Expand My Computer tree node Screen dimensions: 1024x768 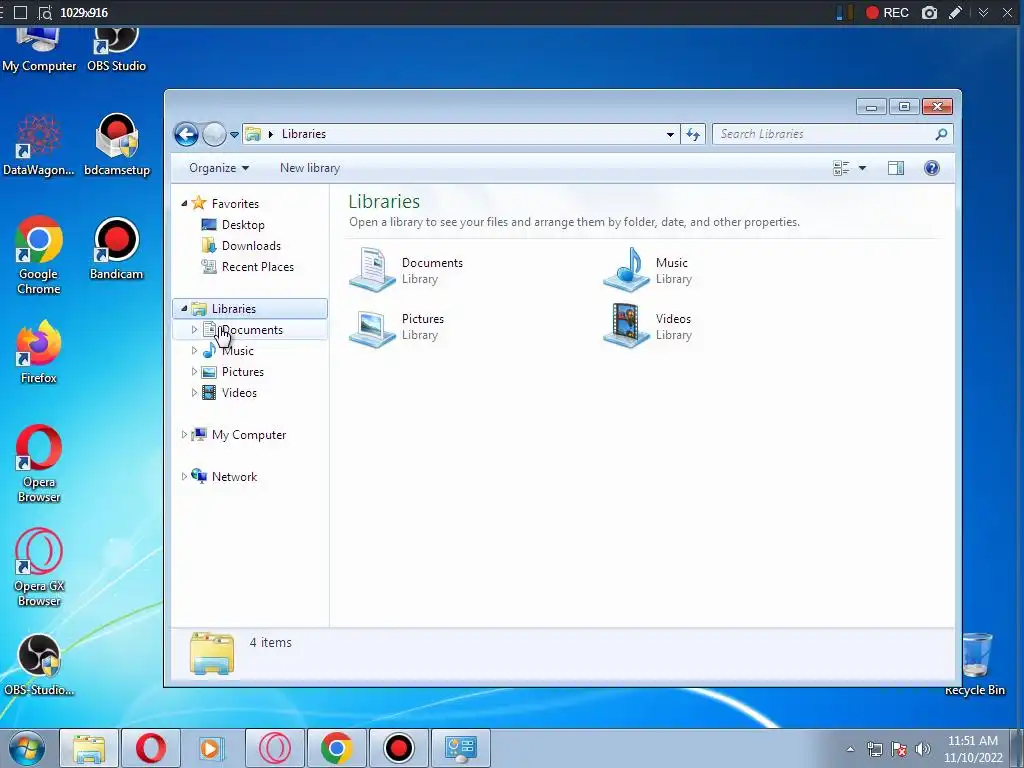184,434
